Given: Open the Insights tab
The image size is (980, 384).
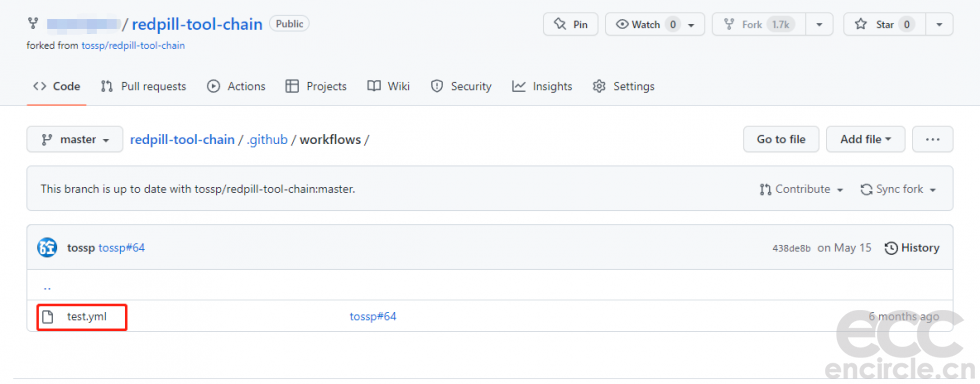Looking at the screenshot, I should pos(542,86).
